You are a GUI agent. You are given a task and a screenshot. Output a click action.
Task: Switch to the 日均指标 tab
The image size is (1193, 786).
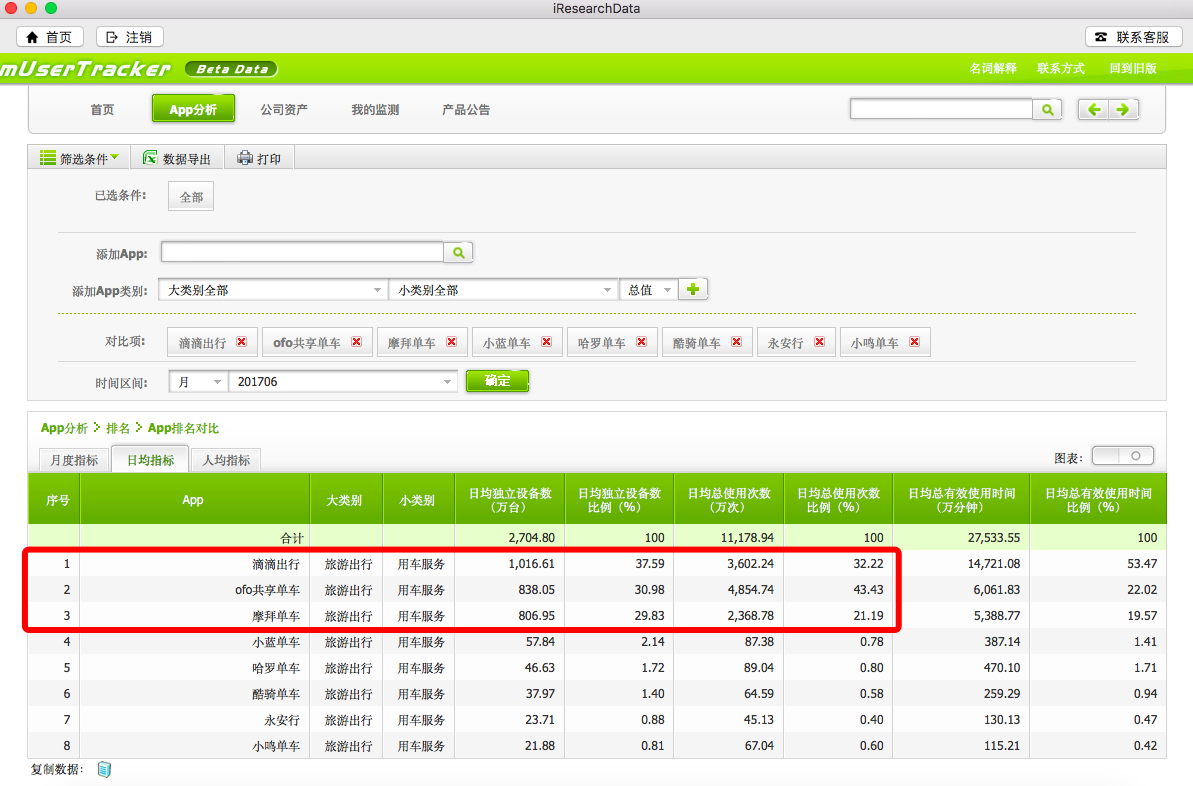coord(150,460)
